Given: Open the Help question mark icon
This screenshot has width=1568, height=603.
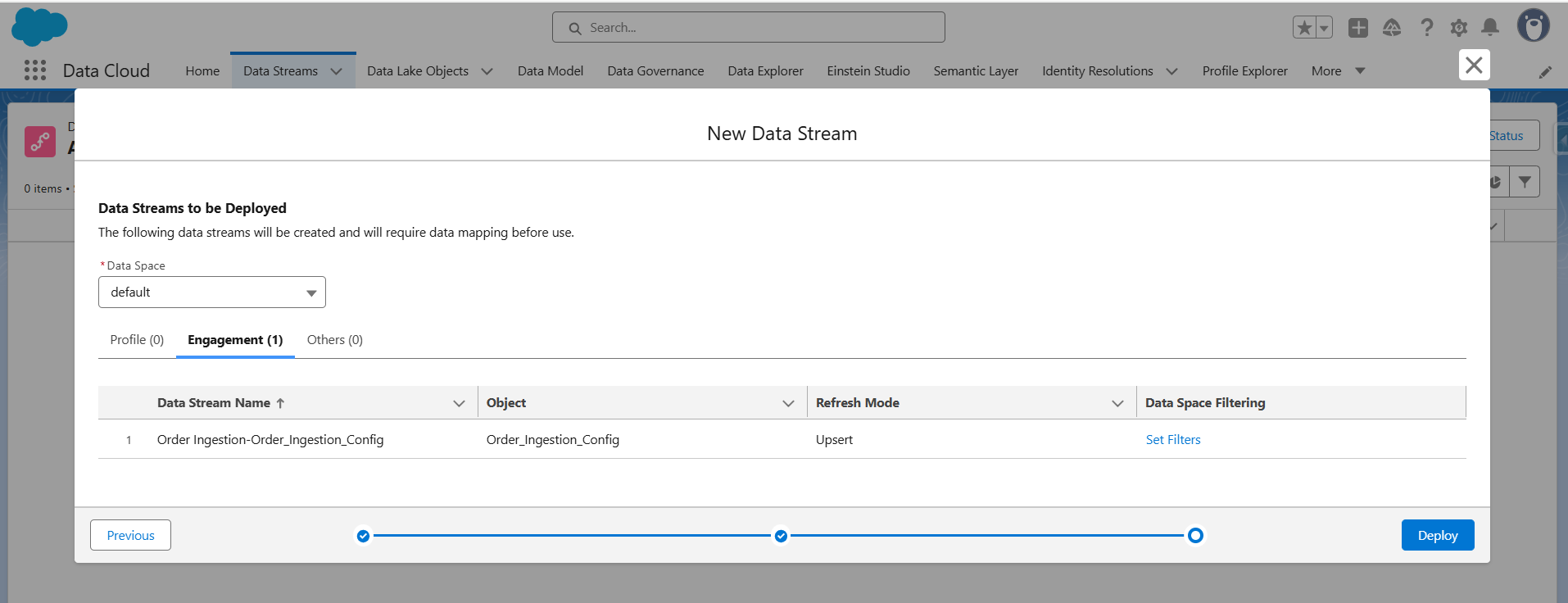Looking at the screenshot, I should pos(1426,28).
